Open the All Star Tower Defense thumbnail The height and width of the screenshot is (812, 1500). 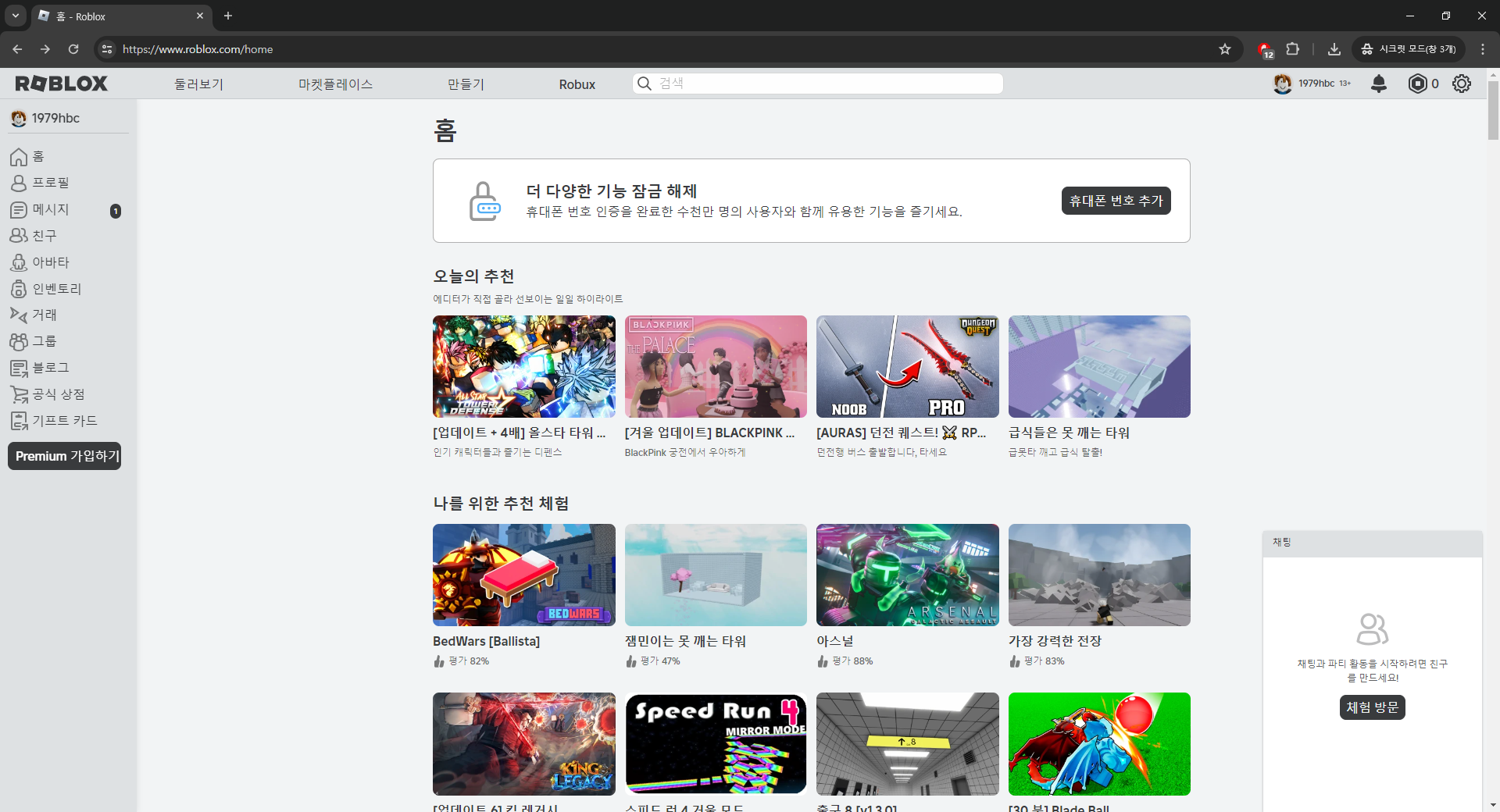click(524, 366)
